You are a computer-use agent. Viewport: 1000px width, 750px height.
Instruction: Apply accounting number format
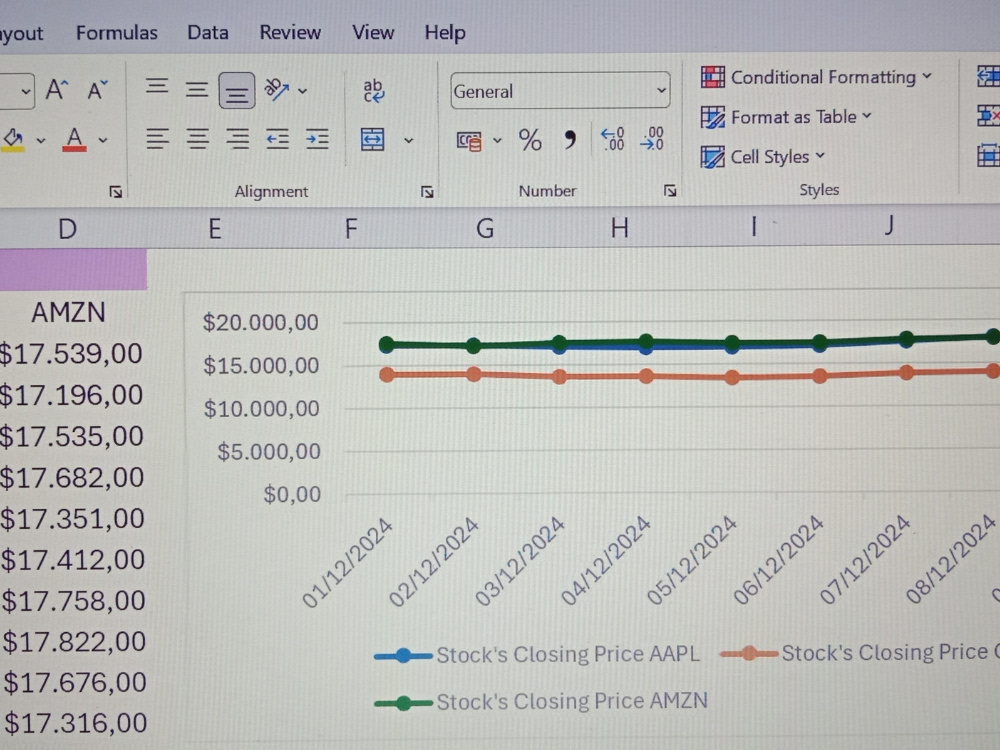469,141
